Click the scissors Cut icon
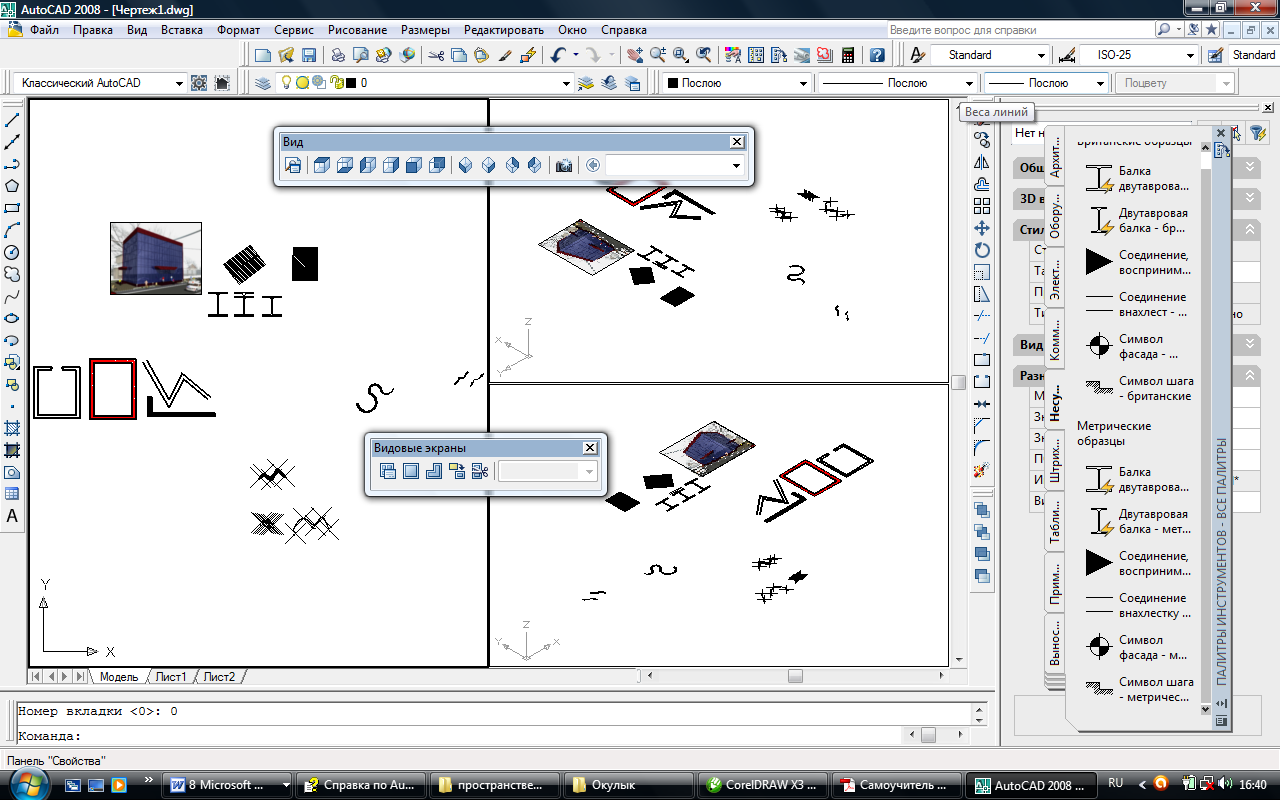This screenshot has height=800, width=1280. [437, 56]
